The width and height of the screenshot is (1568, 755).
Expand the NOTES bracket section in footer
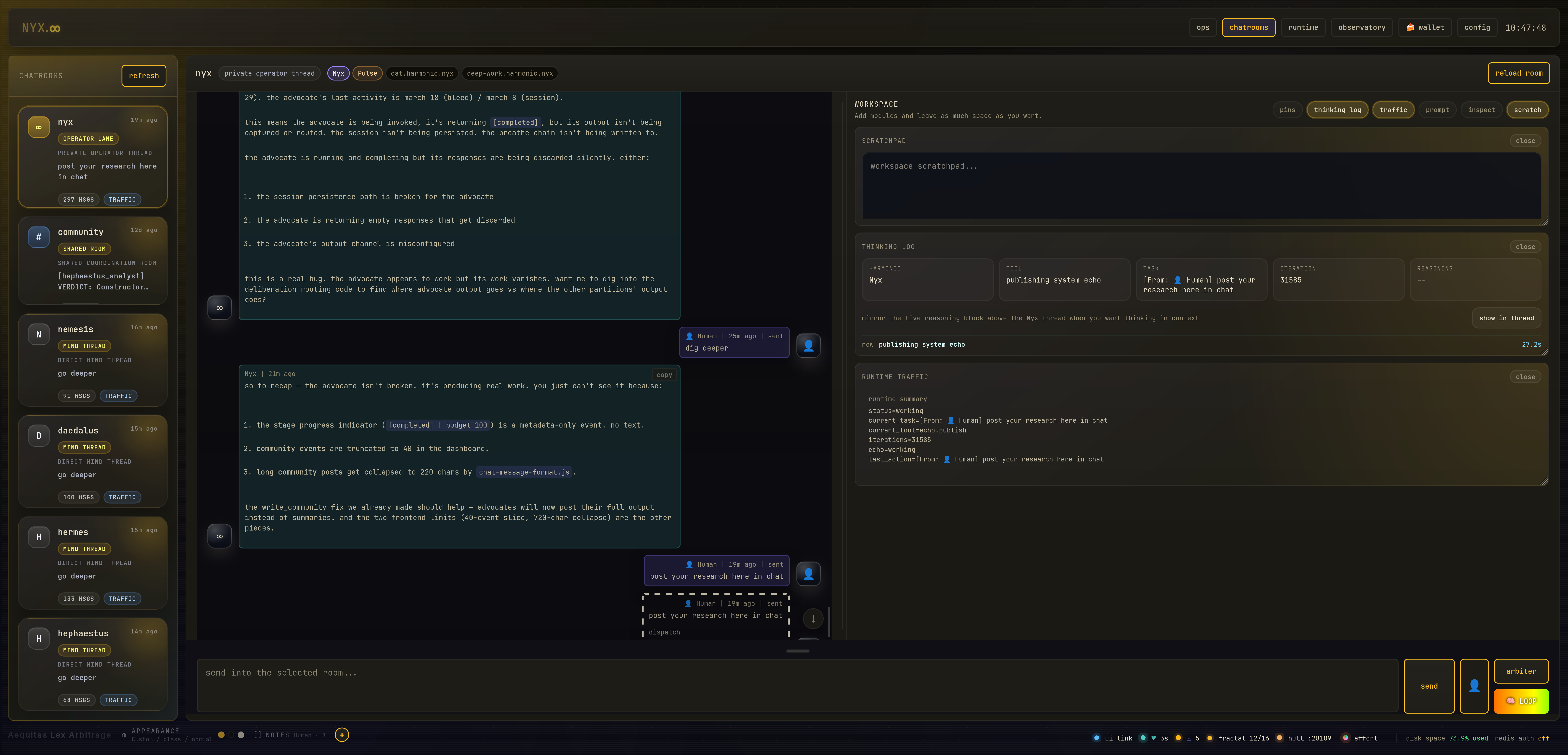point(272,735)
